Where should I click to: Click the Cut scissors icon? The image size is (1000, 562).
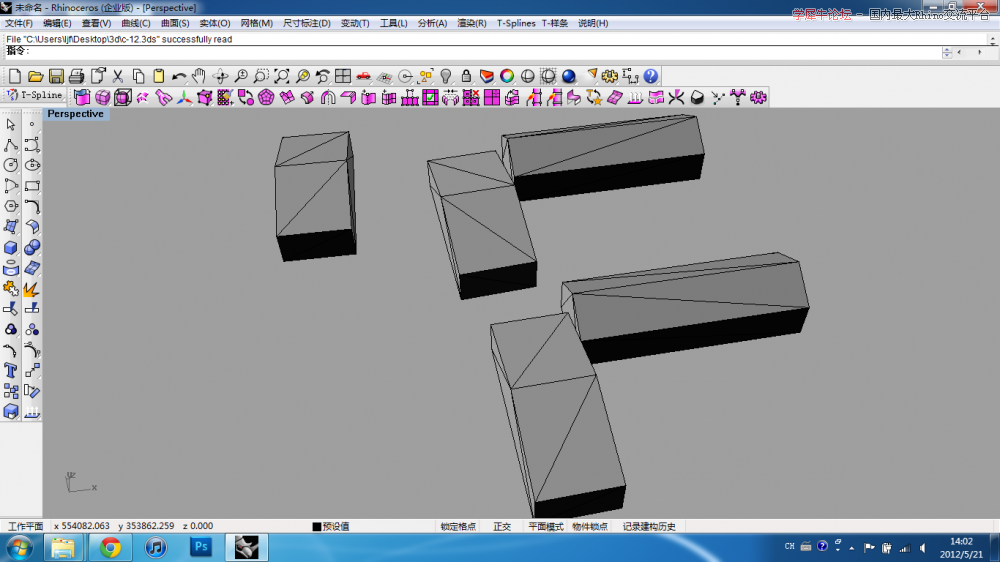[117, 77]
